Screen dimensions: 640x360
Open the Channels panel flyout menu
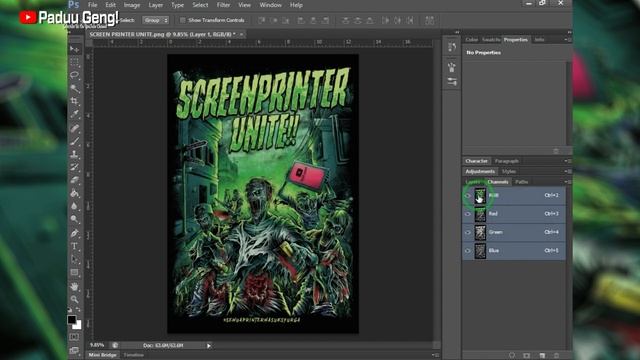567,182
